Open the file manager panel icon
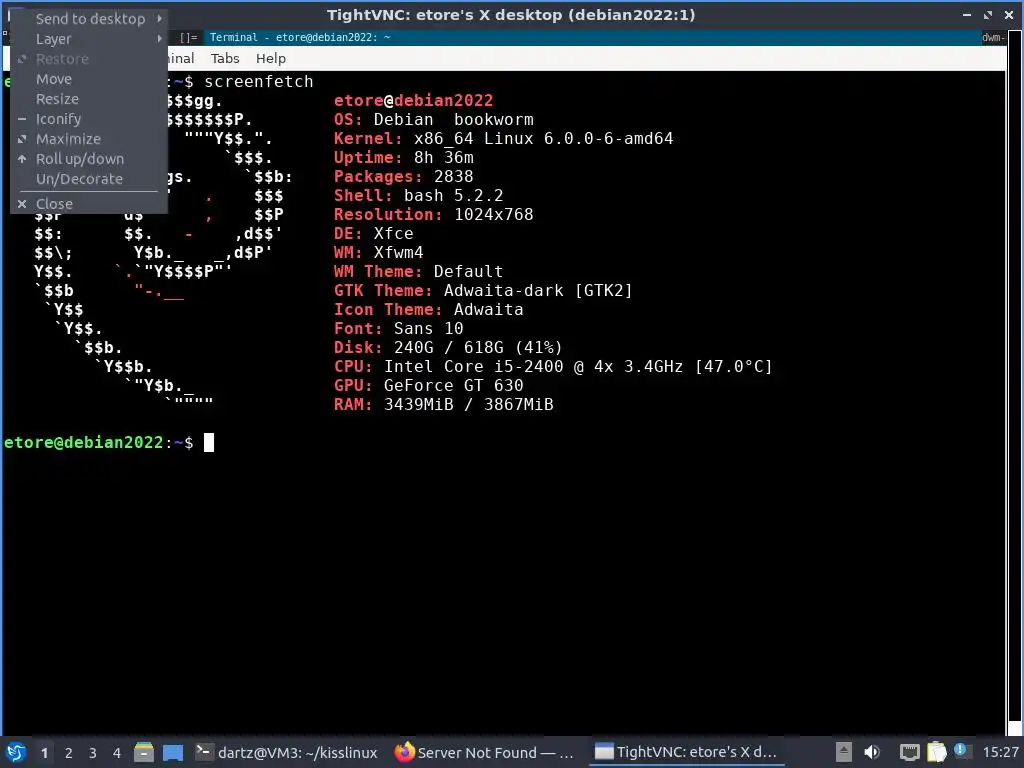Viewport: 1024px width, 768px height. tap(144, 752)
